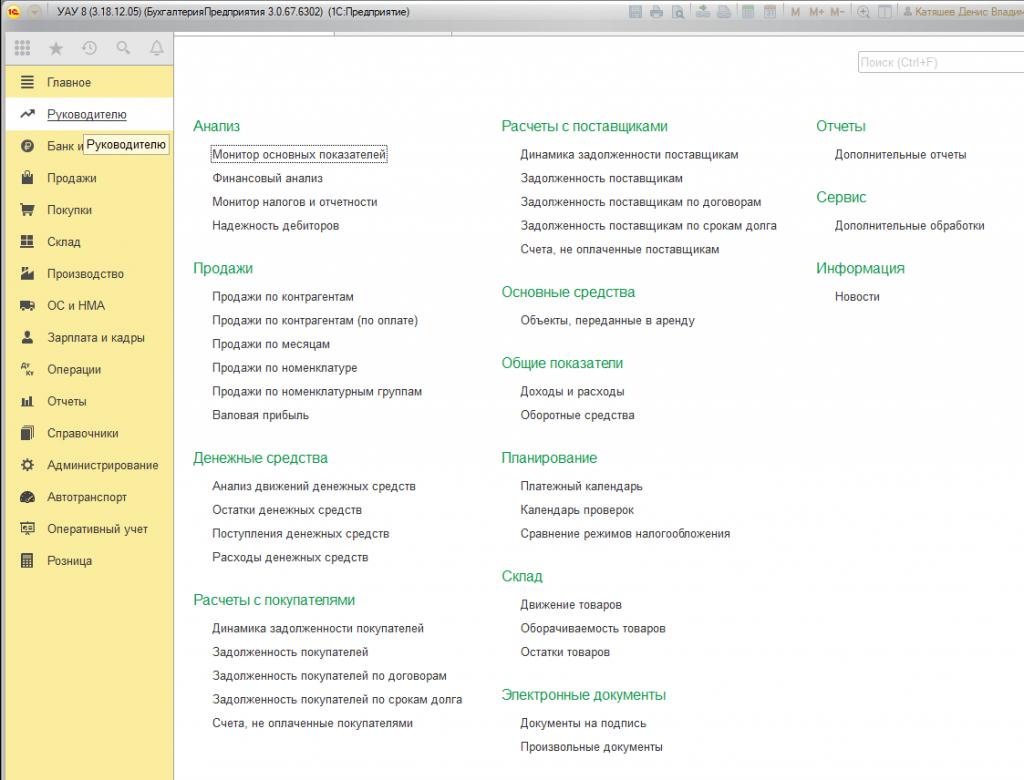
Task: Click the panel layout settings icon
Action: pos(885,12)
